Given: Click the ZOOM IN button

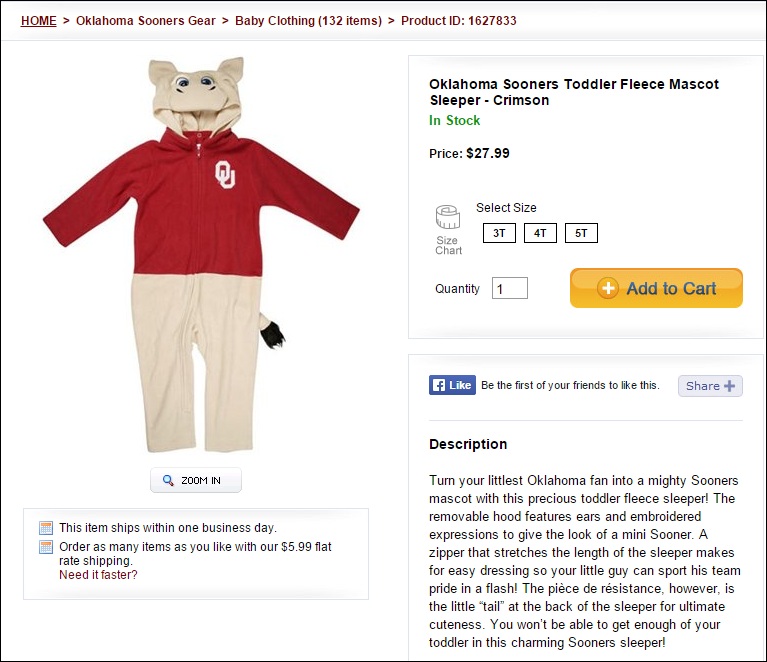Looking at the screenshot, I should click(x=196, y=481).
